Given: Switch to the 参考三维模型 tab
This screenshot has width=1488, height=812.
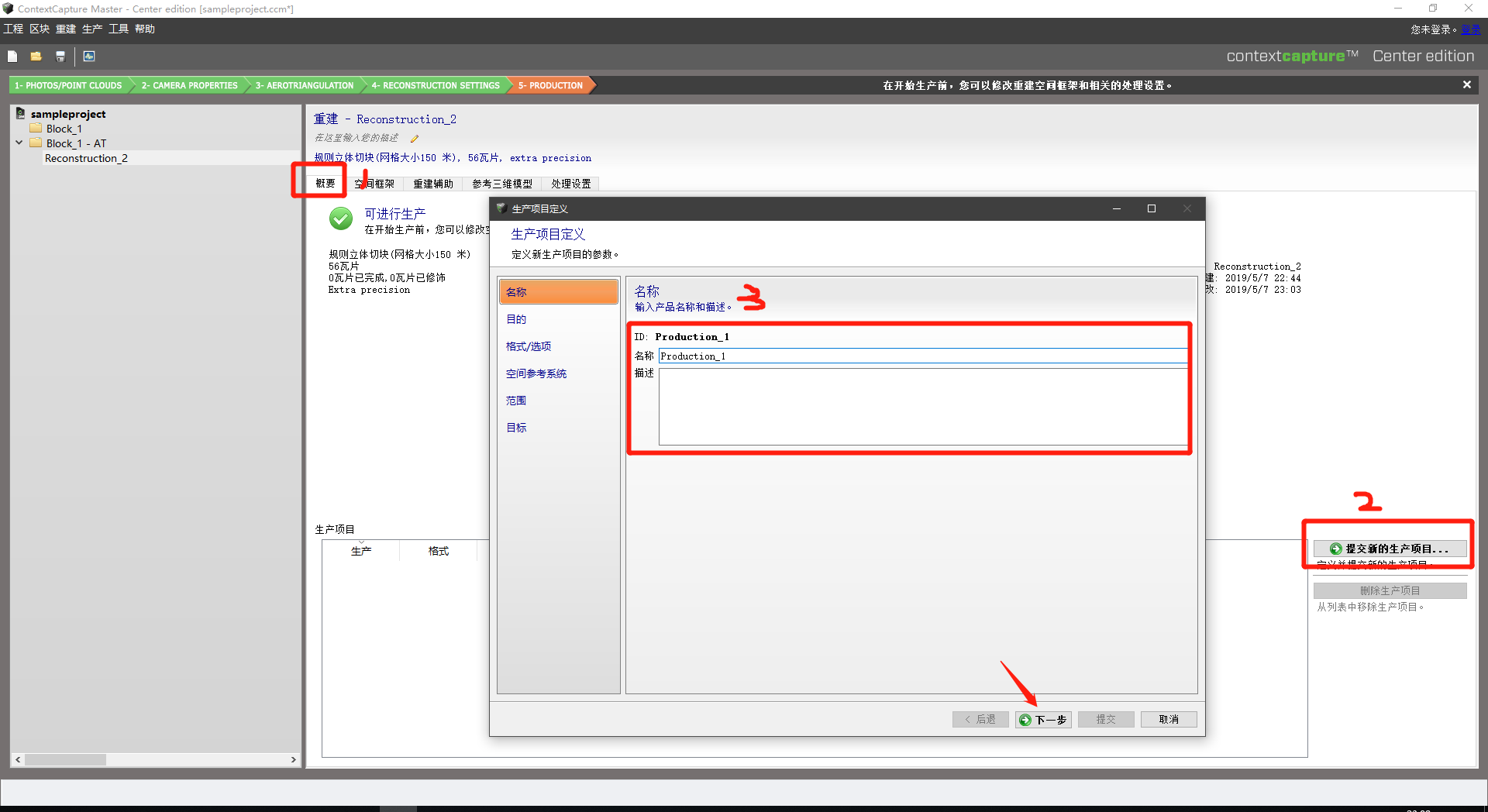Looking at the screenshot, I should coord(501,184).
